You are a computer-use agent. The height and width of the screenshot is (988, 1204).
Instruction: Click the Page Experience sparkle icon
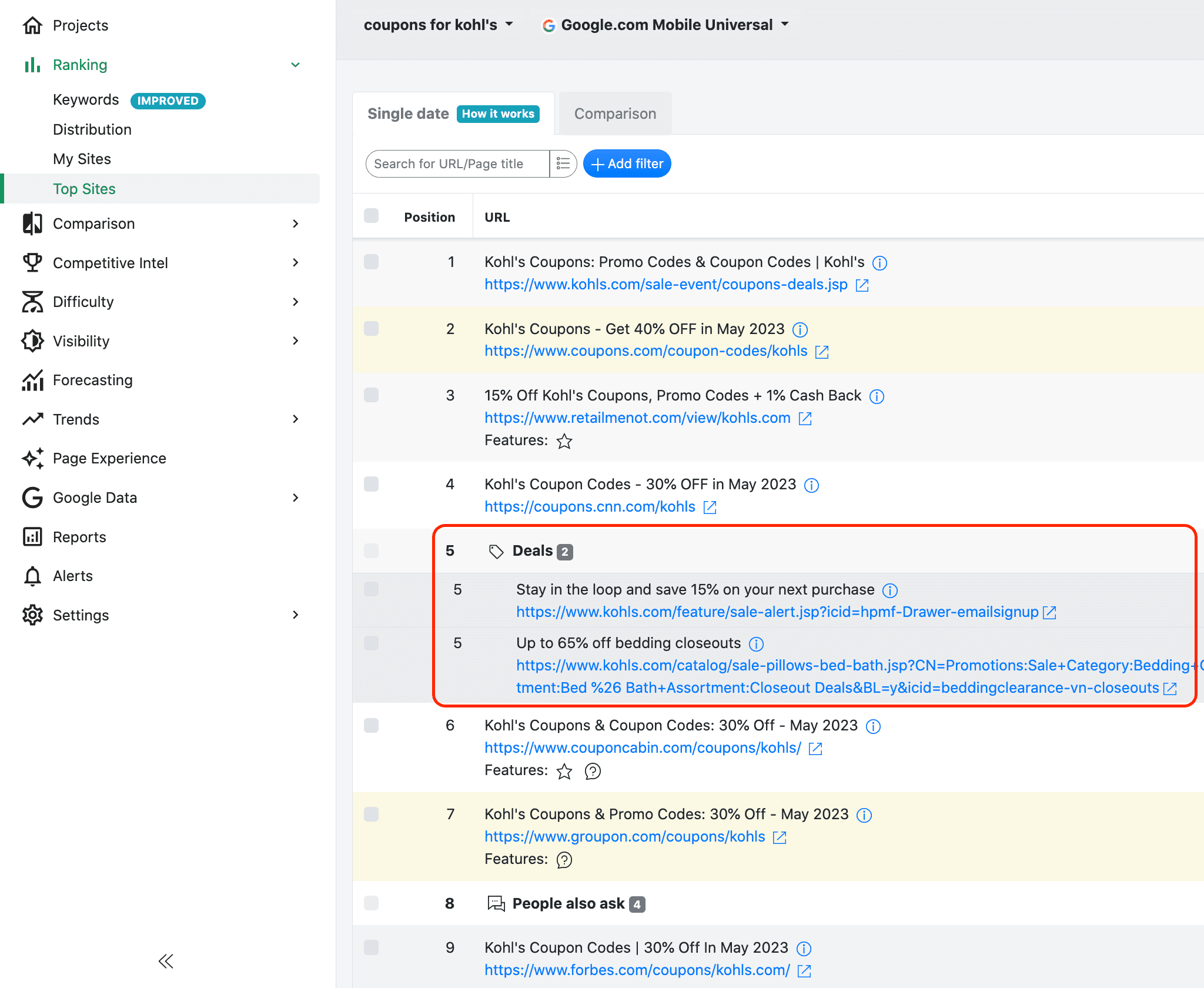click(x=32, y=458)
